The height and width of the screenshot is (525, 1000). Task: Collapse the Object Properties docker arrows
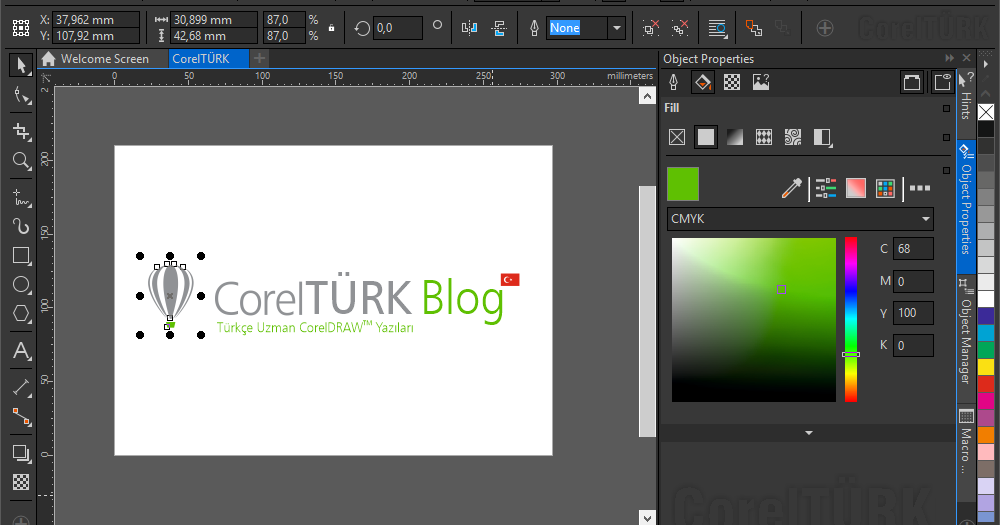[x=950, y=58]
